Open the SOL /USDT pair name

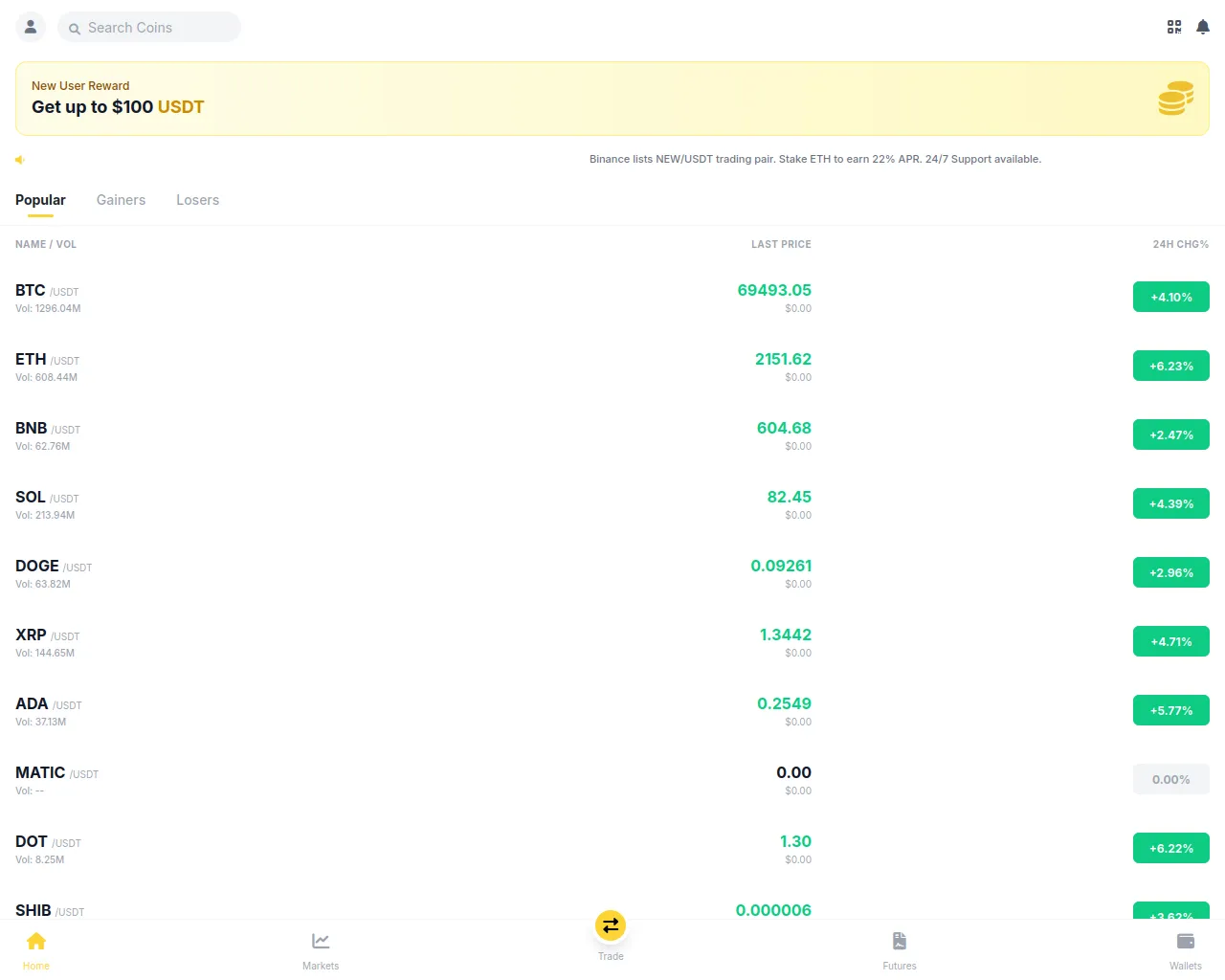click(47, 497)
